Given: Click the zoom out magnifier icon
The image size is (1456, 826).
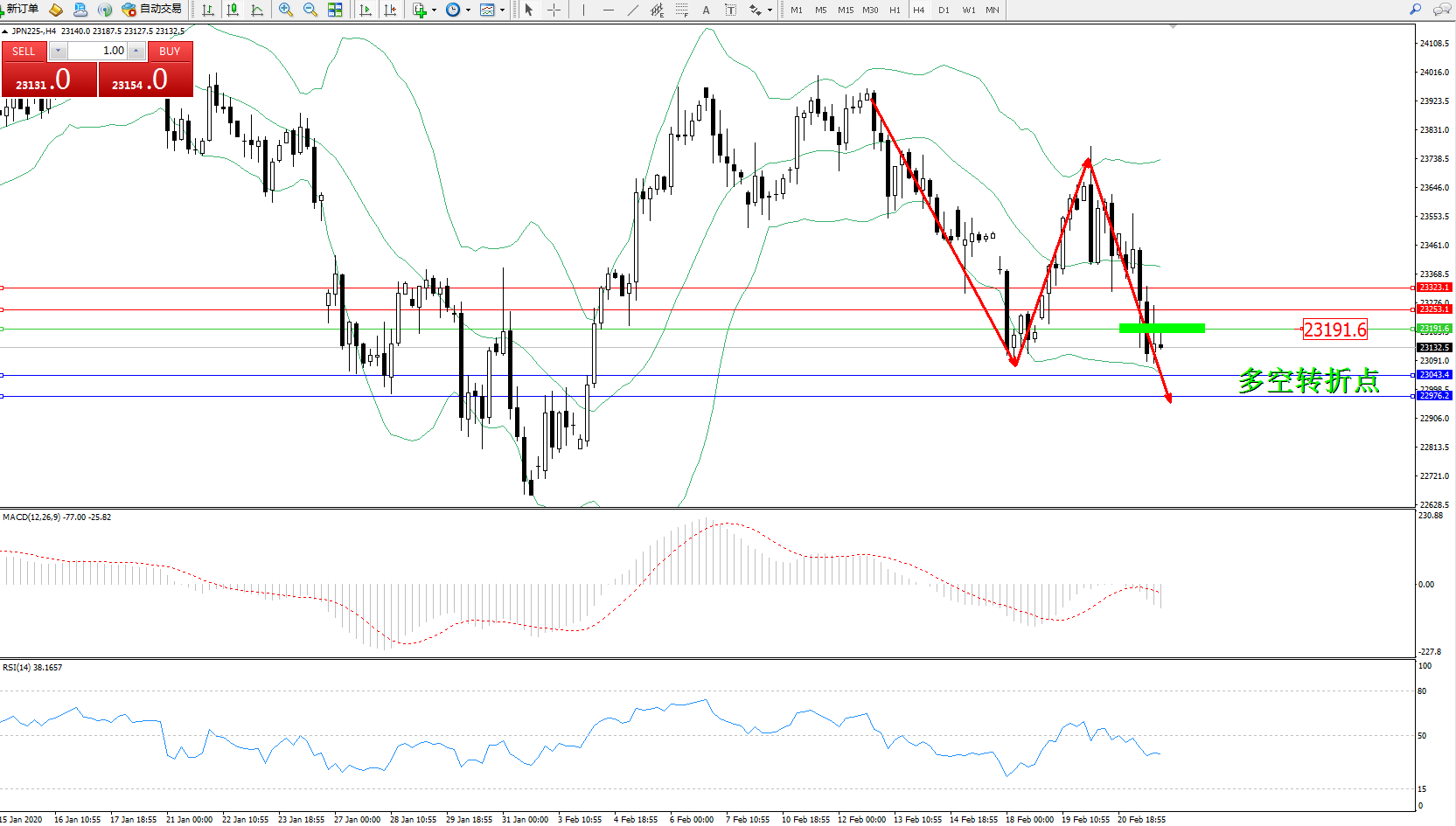Looking at the screenshot, I should (x=310, y=10).
